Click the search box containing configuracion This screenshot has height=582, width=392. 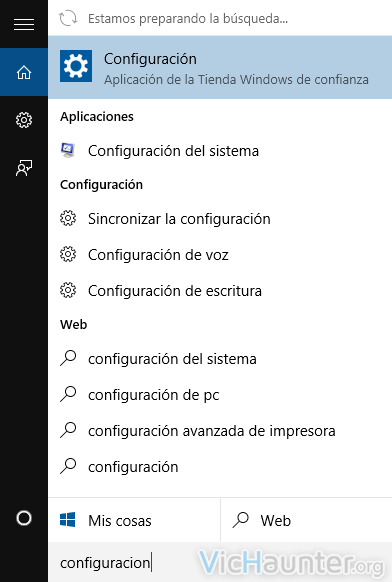[220, 562]
